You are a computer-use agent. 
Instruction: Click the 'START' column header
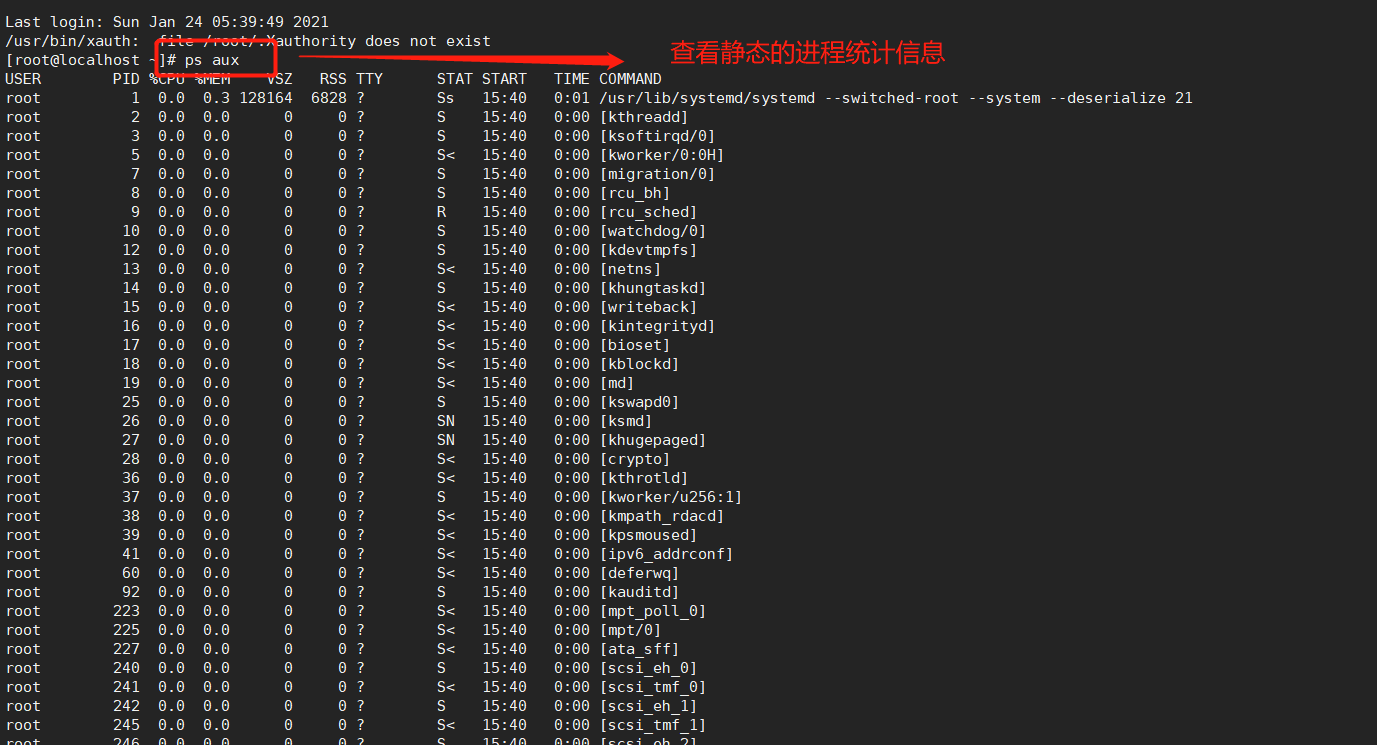(504, 79)
